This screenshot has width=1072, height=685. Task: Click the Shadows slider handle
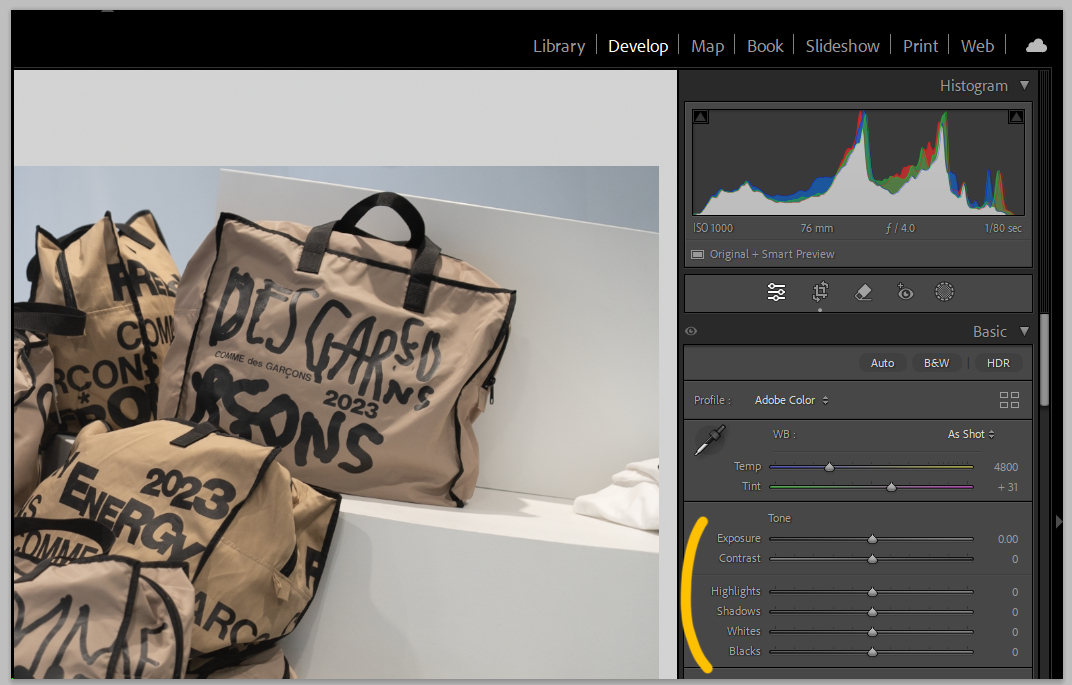click(872, 612)
